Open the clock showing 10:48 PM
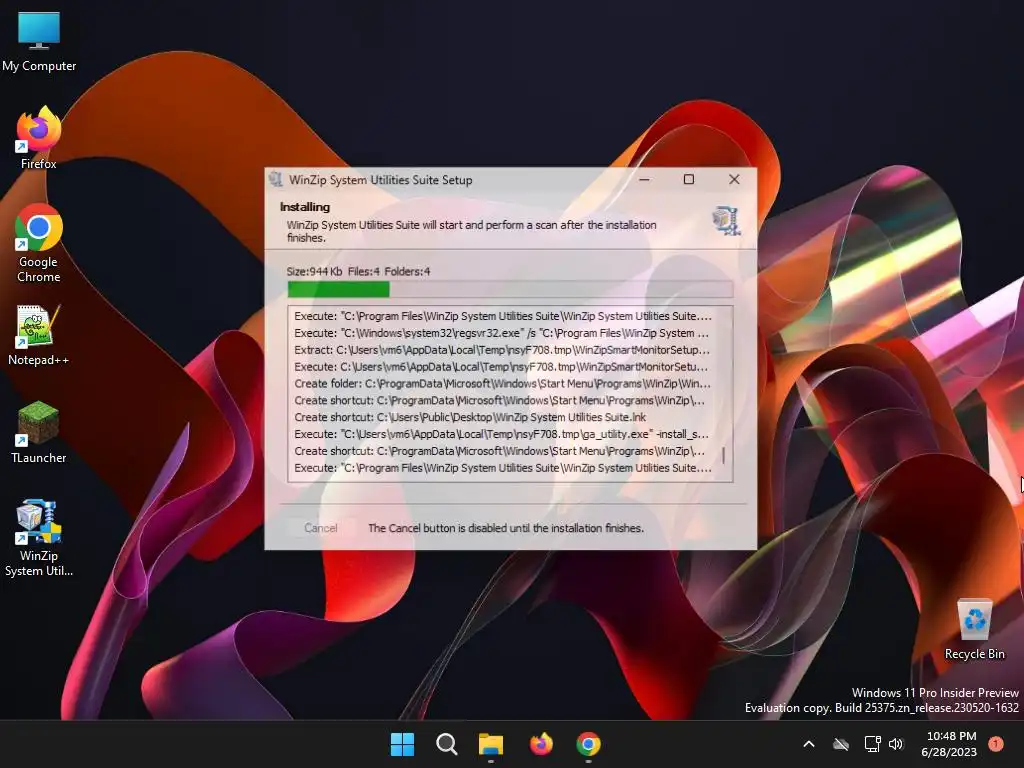This screenshot has height=768, width=1024. [950, 744]
